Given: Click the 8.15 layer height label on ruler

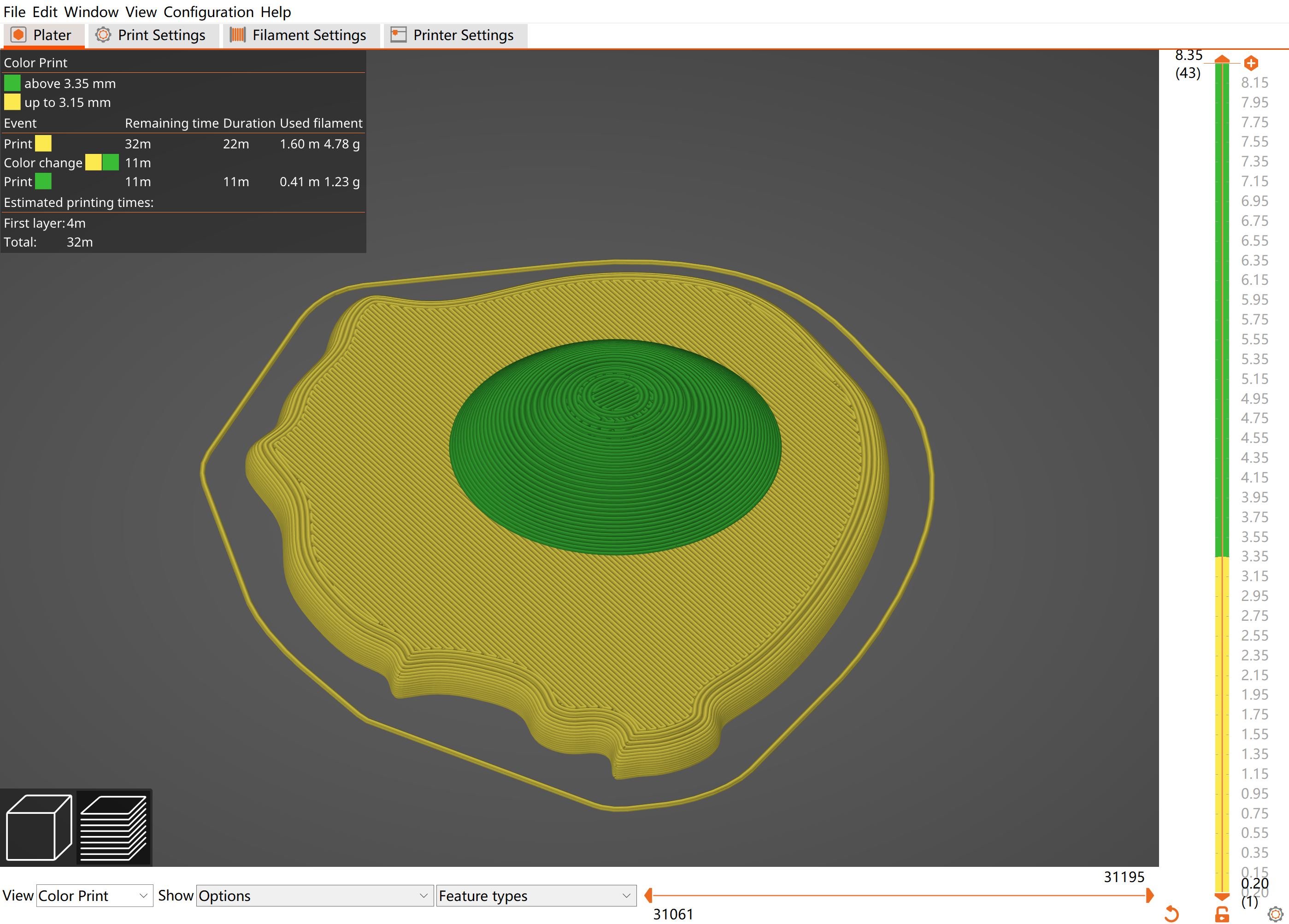Looking at the screenshot, I should point(1254,82).
